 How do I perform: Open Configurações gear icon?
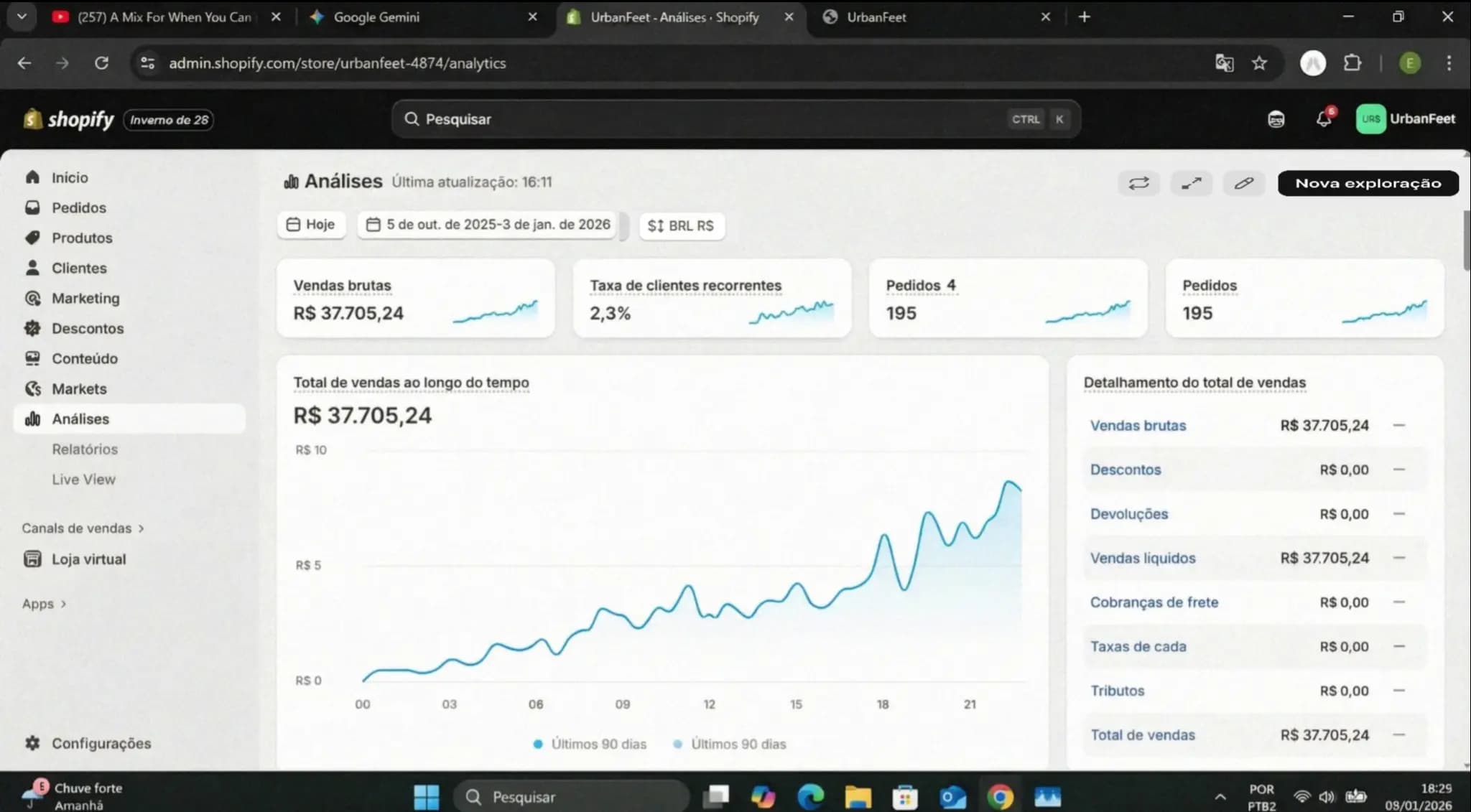tap(32, 743)
